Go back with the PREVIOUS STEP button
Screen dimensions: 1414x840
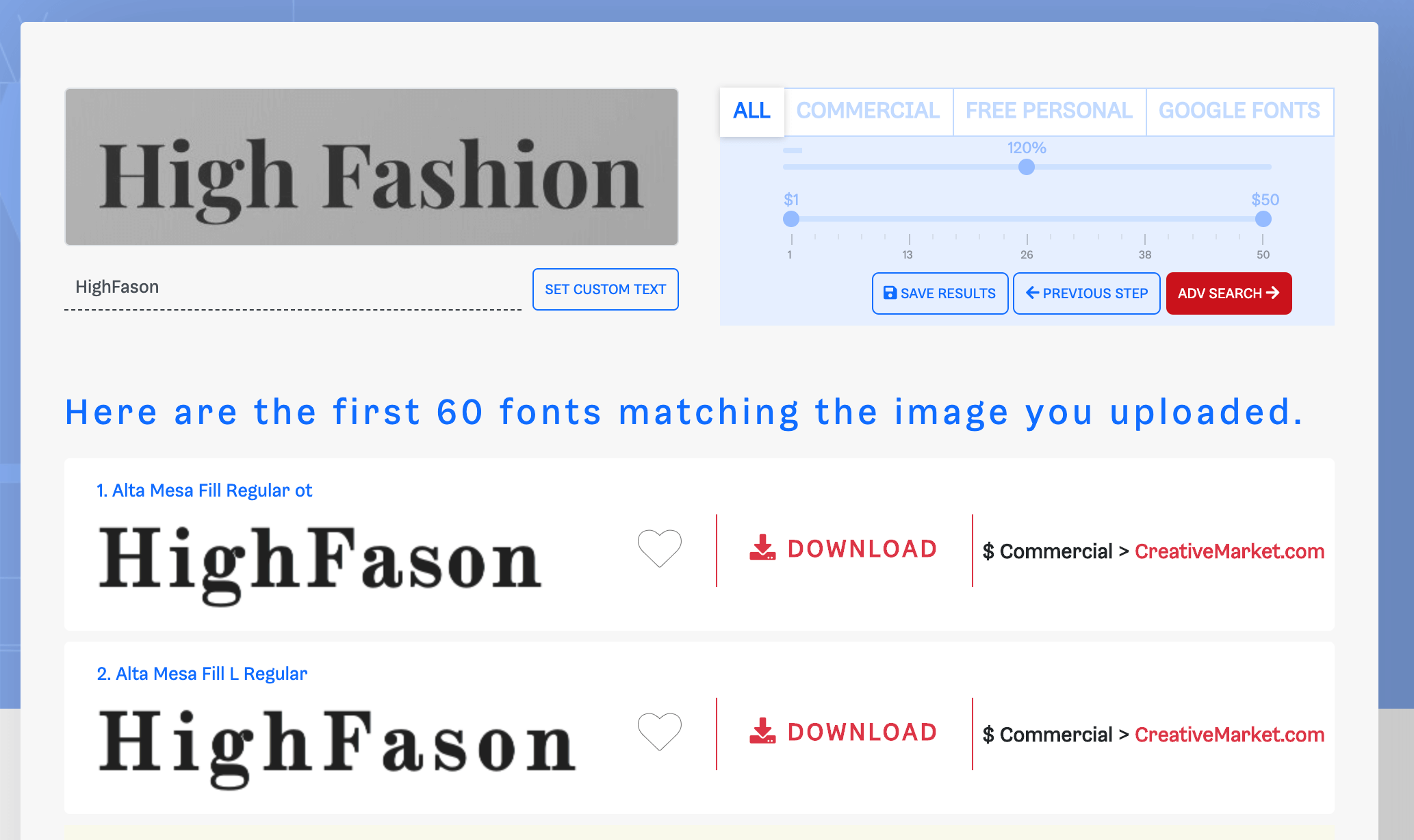click(x=1086, y=293)
